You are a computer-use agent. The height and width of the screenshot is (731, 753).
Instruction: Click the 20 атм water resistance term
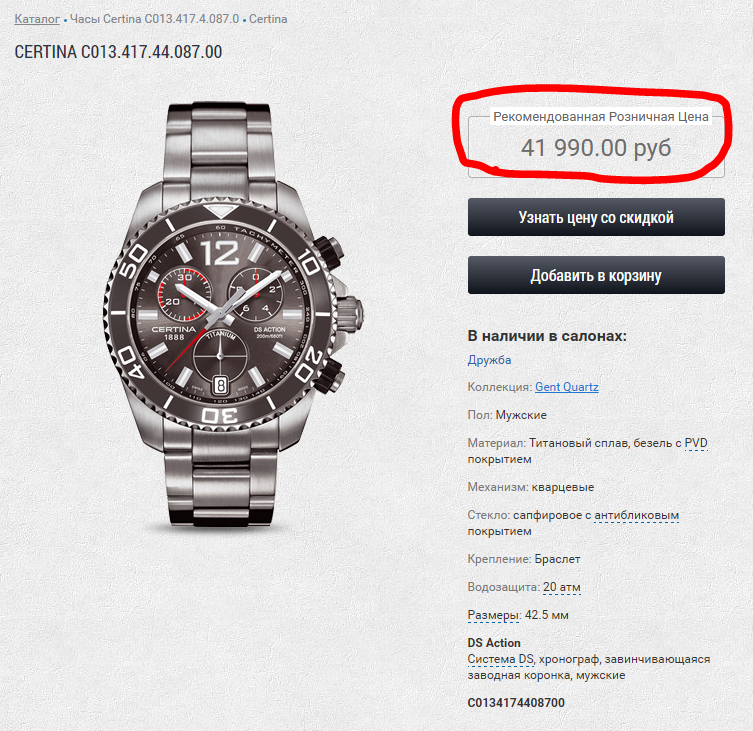click(562, 587)
